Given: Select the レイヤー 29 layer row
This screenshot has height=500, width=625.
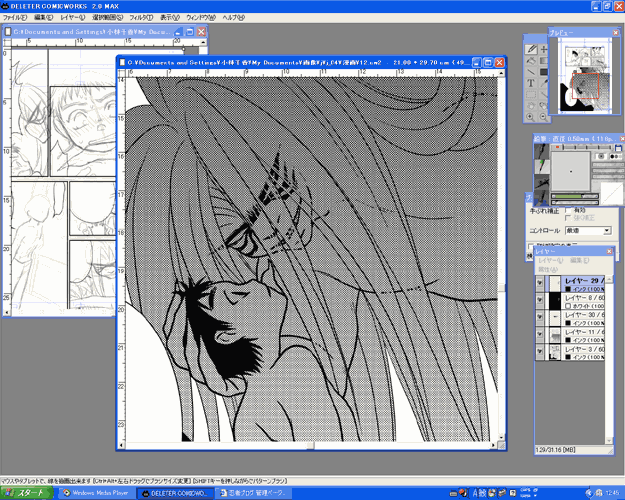Looking at the screenshot, I should coord(570,284).
